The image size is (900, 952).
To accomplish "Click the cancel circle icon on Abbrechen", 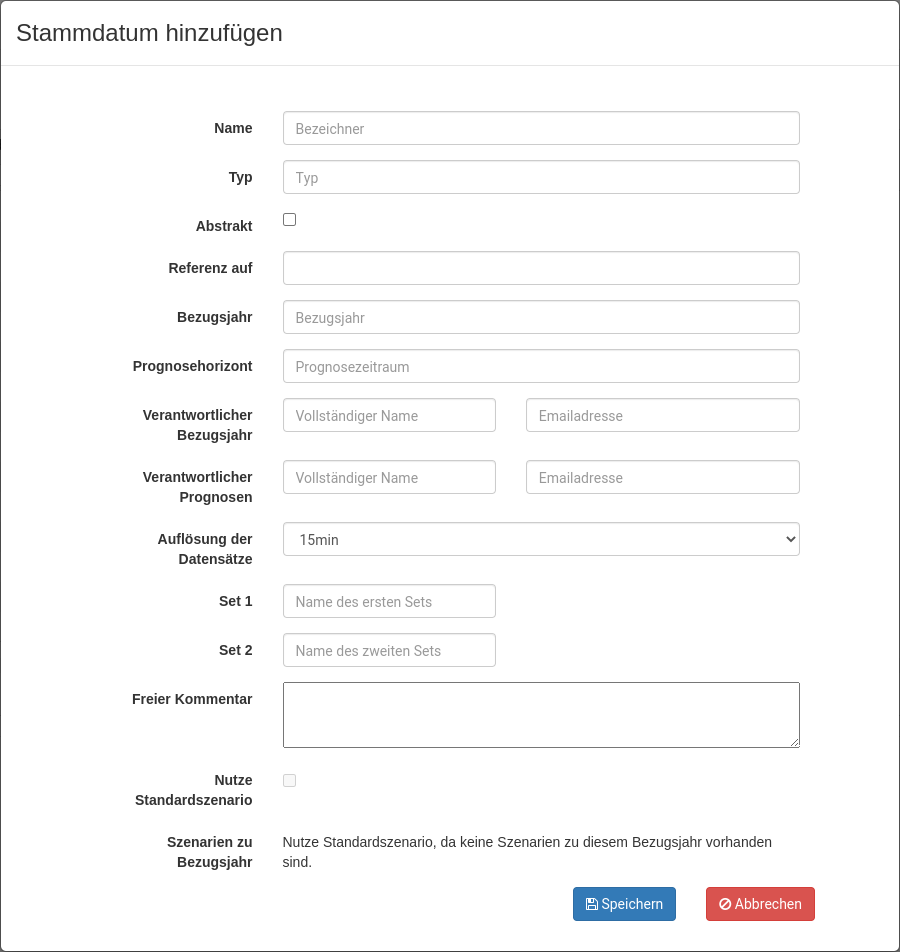I will (x=725, y=904).
